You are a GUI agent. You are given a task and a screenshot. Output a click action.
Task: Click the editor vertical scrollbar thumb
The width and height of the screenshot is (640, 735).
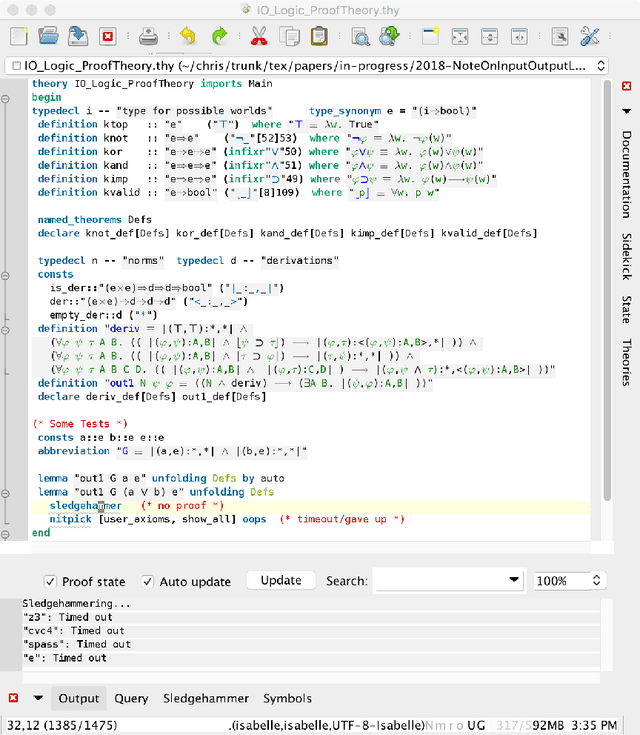pyautogui.click(x=607, y=291)
